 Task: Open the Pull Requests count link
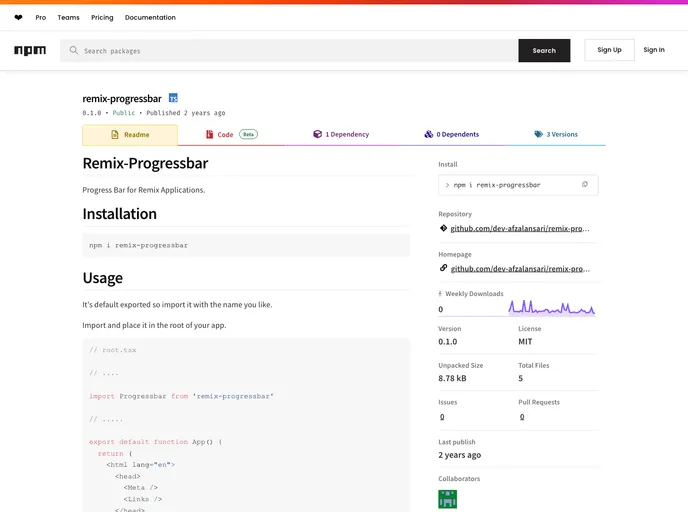(x=522, y=417)
